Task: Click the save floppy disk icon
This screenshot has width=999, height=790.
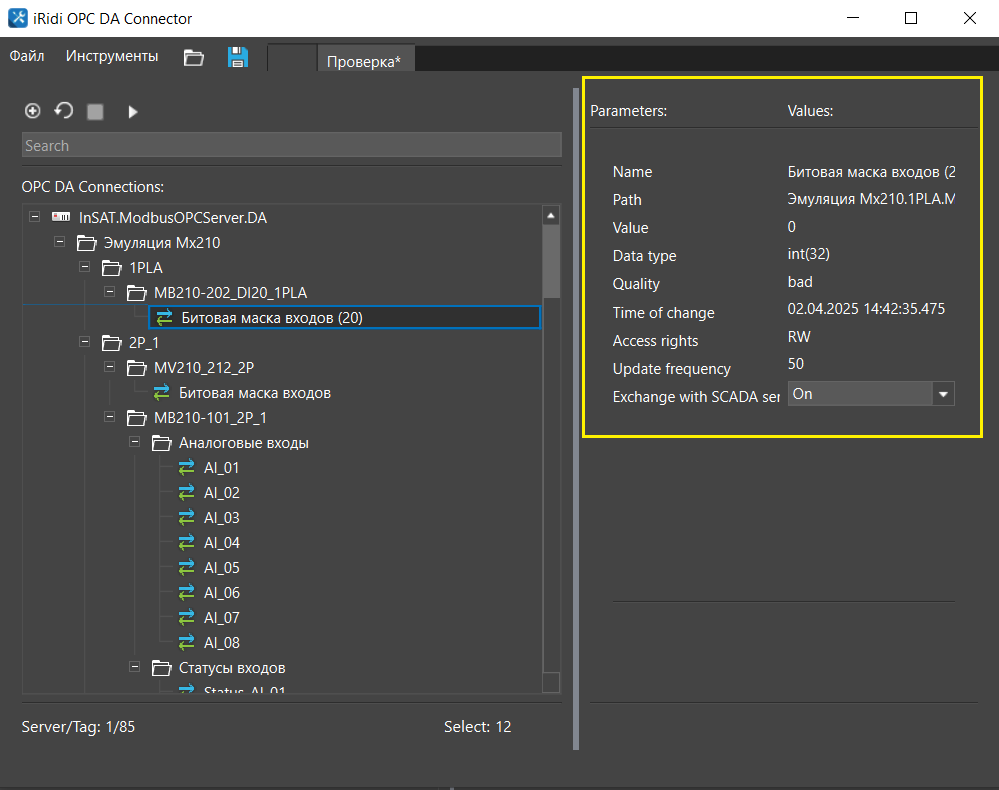Action: (238, 57)
